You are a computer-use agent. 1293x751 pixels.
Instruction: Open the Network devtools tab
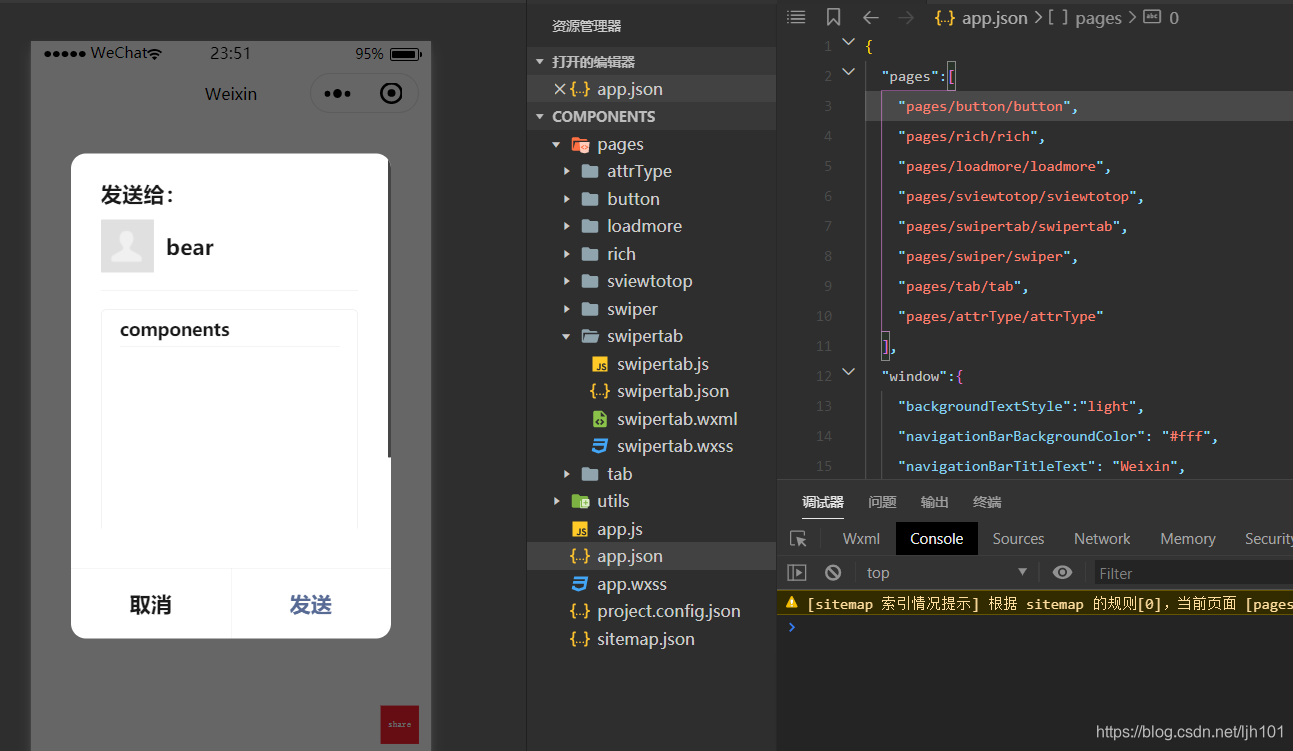click(x=1102, y=538)
